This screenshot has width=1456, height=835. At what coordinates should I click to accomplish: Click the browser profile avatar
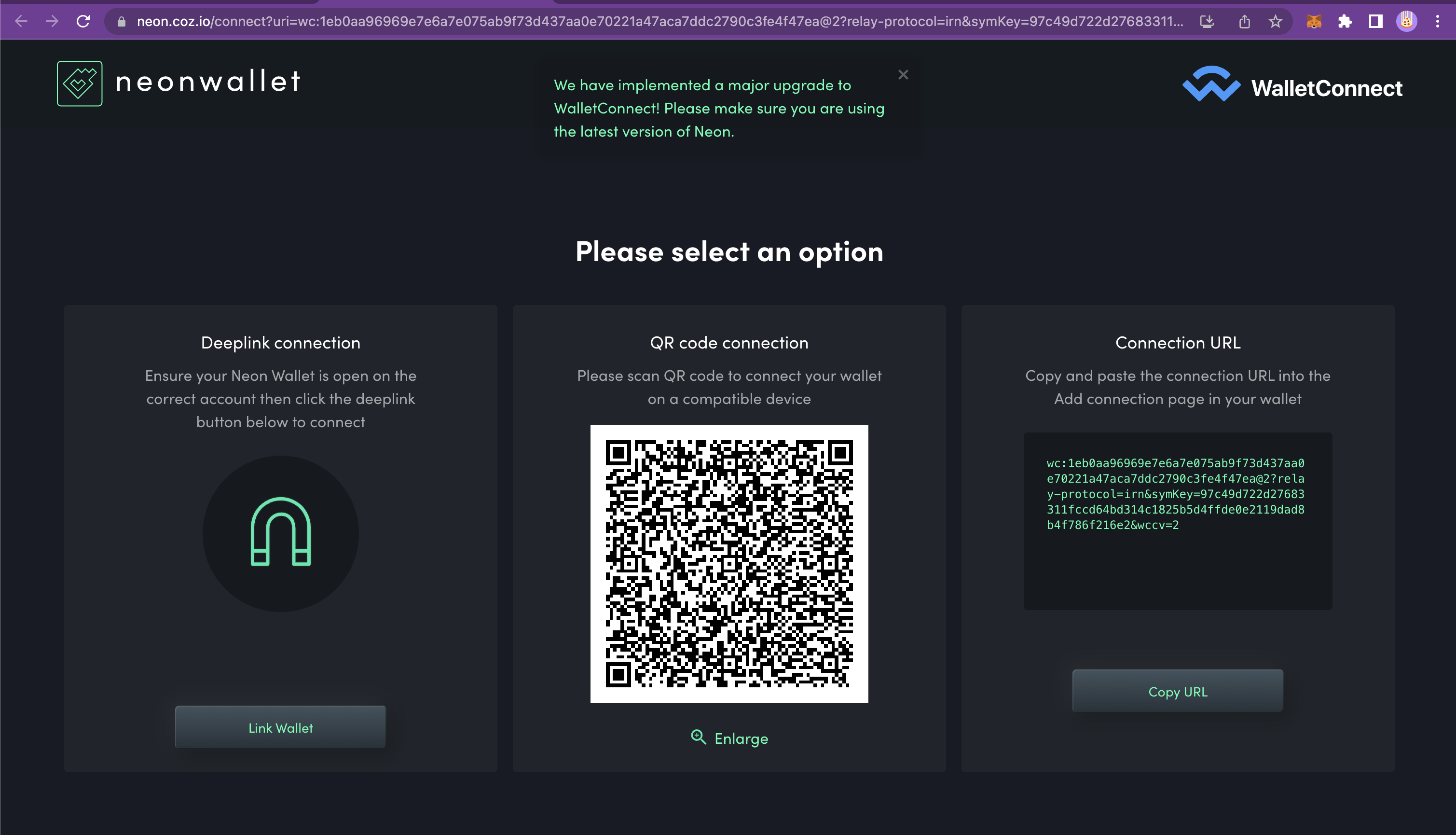[1407, 21]
